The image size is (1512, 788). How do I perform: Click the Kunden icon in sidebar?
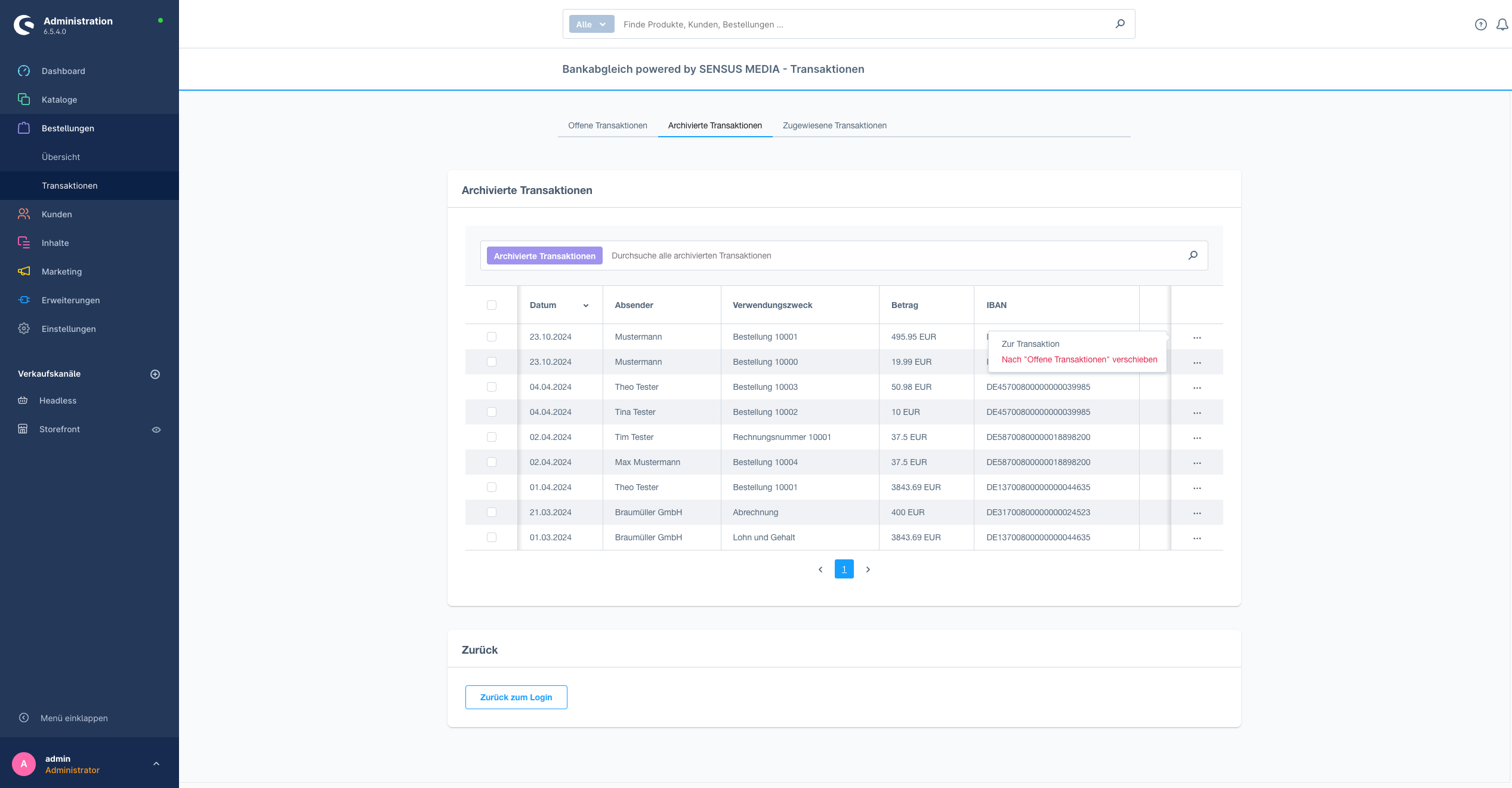point(24,214)
